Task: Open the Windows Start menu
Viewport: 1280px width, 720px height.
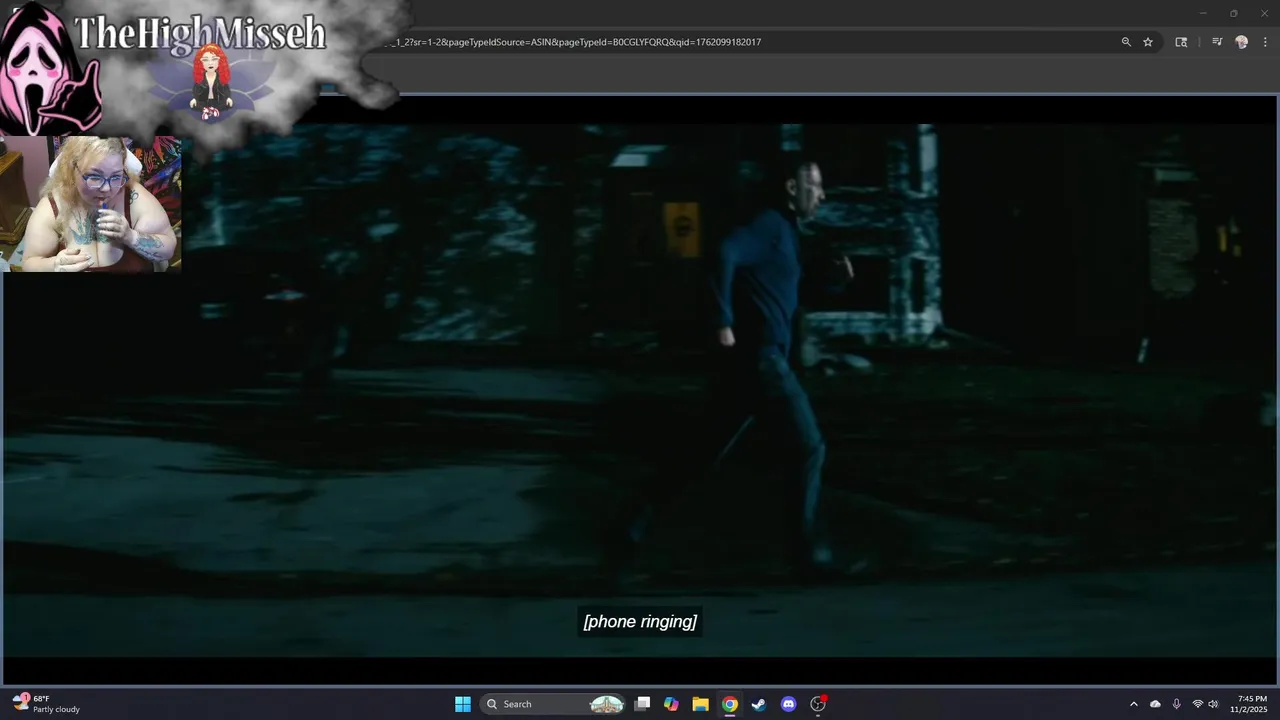Action: pyautogui.click(x=463, y=704)
